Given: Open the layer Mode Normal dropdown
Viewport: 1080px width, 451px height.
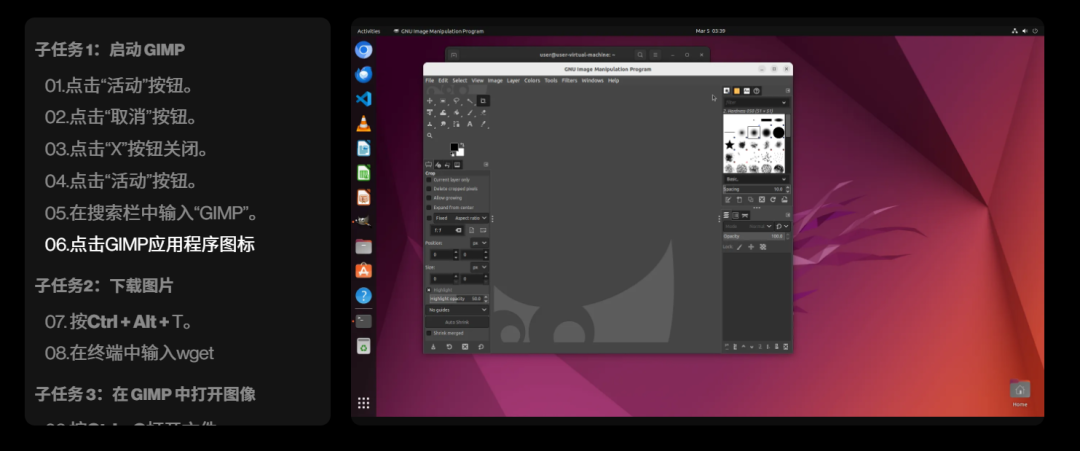Looking at the screenshot, I should click(749, 227).
